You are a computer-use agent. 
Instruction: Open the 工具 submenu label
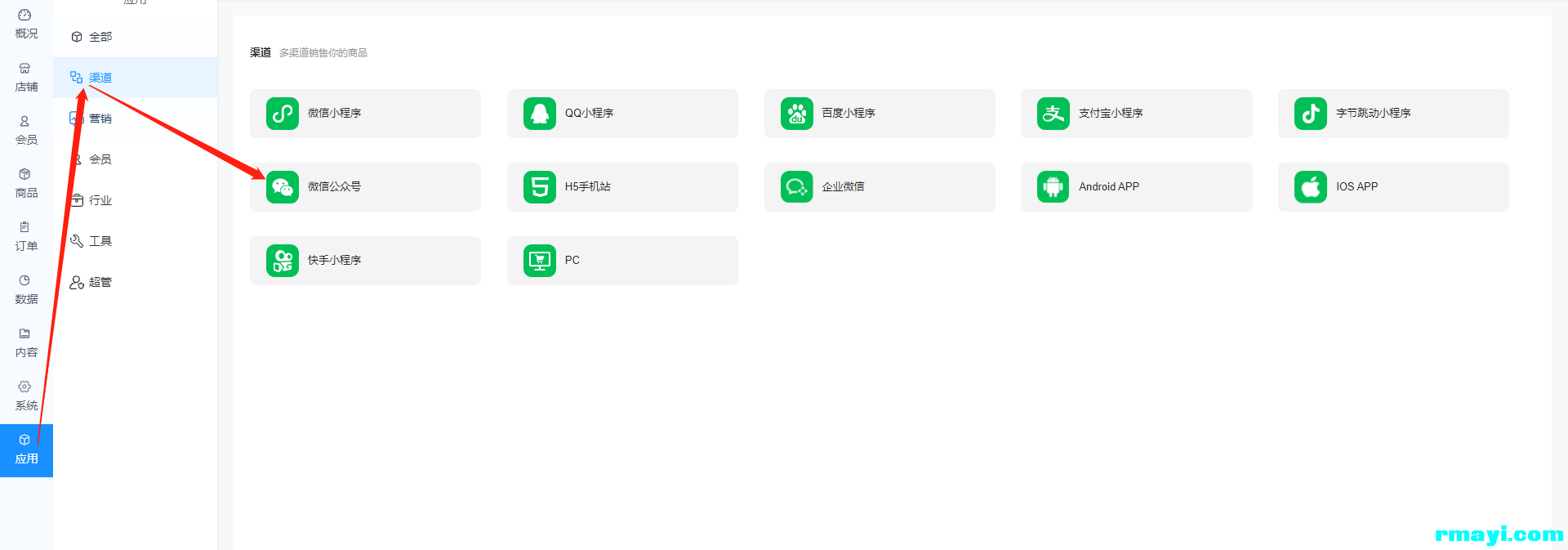(100, 241)
